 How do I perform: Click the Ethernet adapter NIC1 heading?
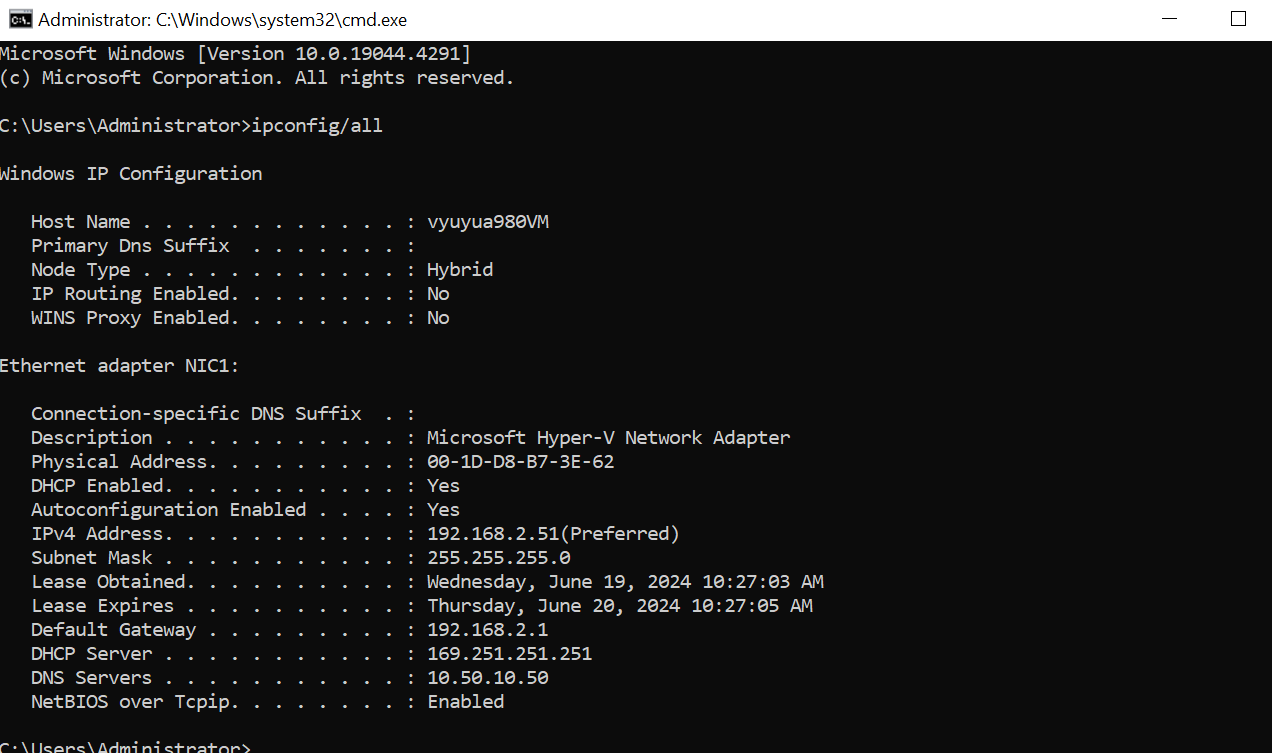pos(120,366)
